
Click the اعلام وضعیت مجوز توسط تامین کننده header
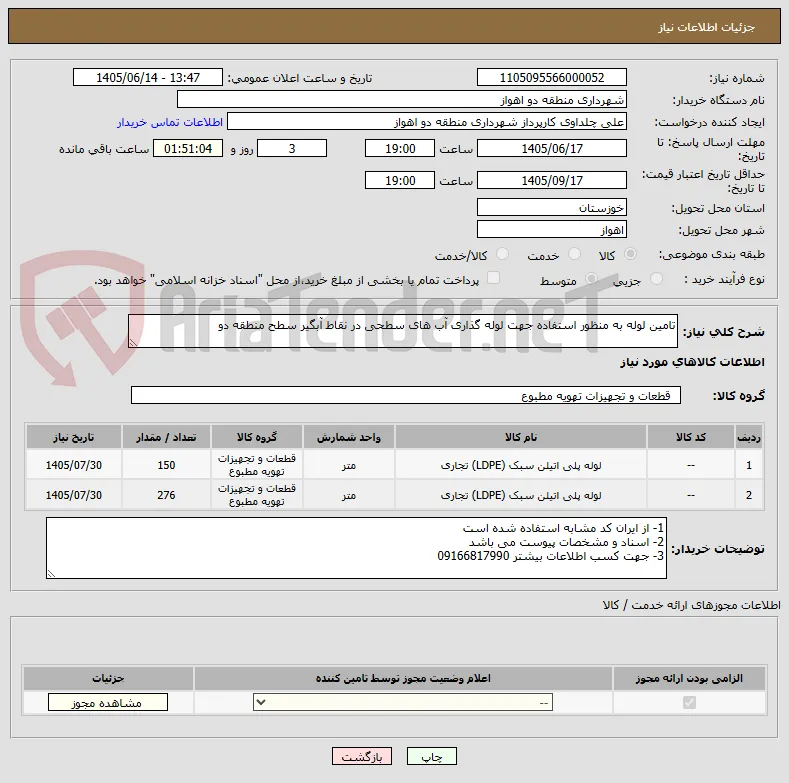click(403, 678)
